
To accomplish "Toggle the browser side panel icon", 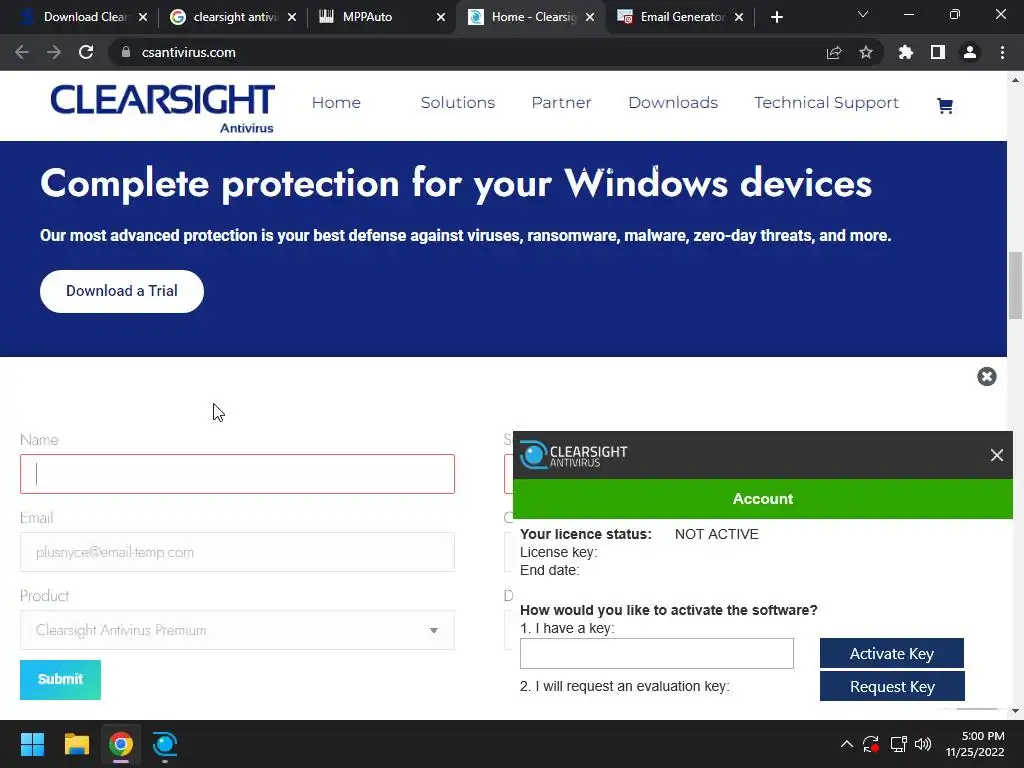I will [x=937, y=52].
